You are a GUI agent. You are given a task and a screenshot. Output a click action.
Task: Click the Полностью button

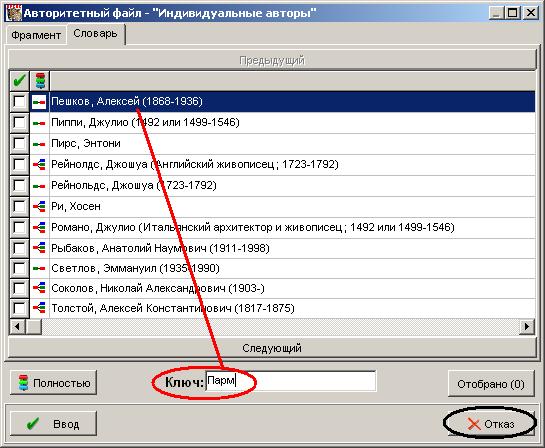53,383
